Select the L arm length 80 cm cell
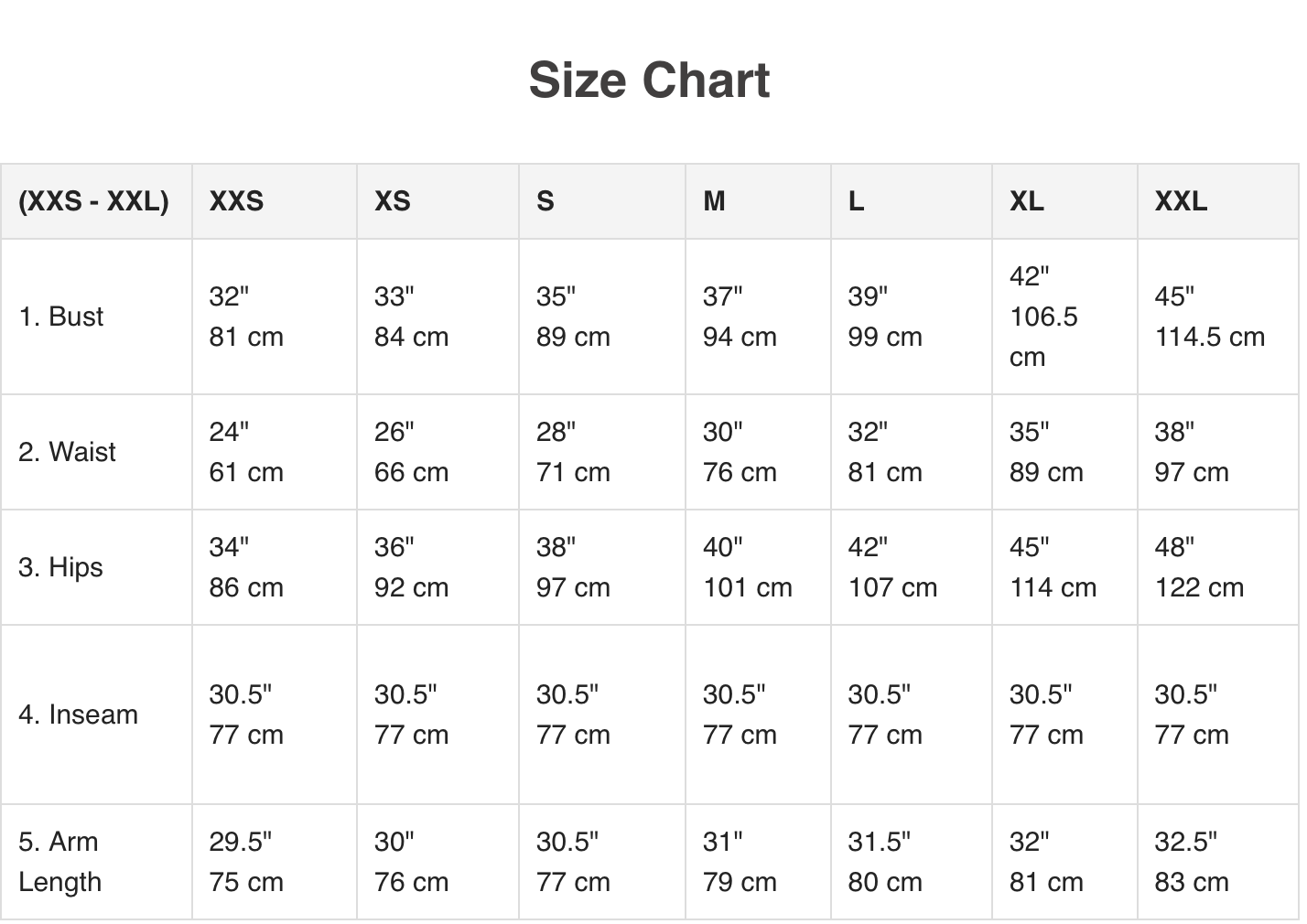Viewport: 1307px width, 924px height. click(884, 862)
